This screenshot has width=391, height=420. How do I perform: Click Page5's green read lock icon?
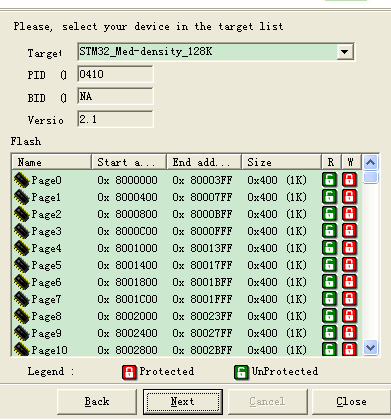330,265
